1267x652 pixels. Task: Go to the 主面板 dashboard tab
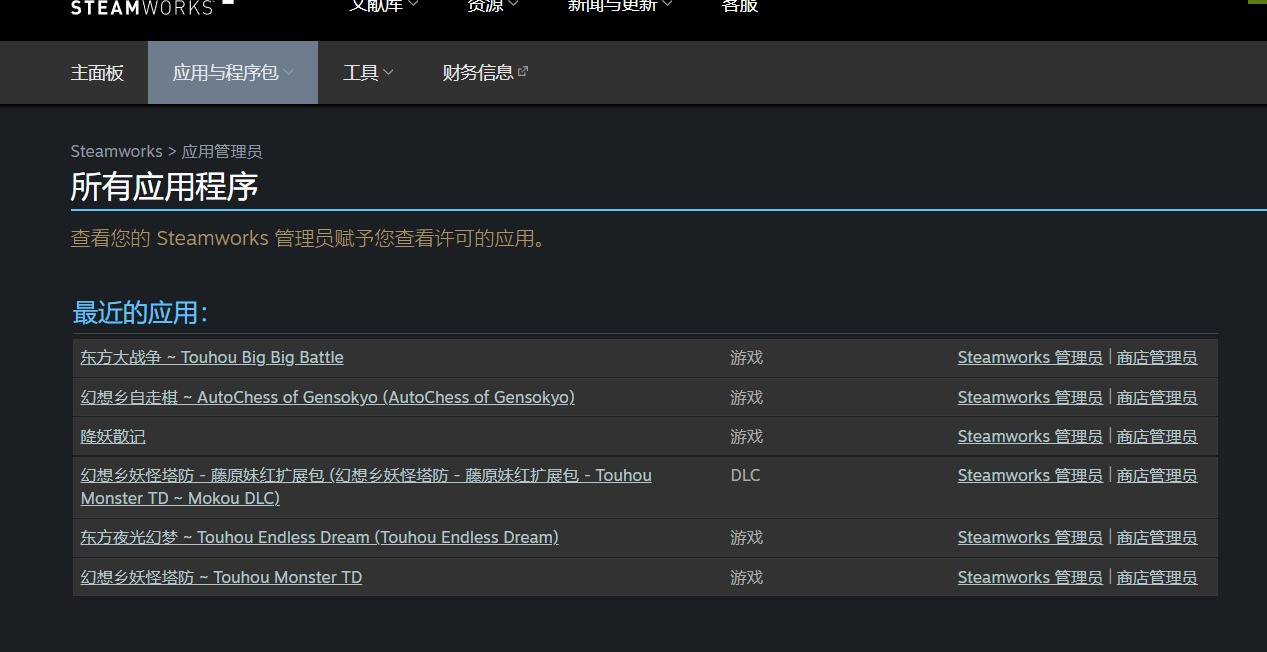point(97,73)
